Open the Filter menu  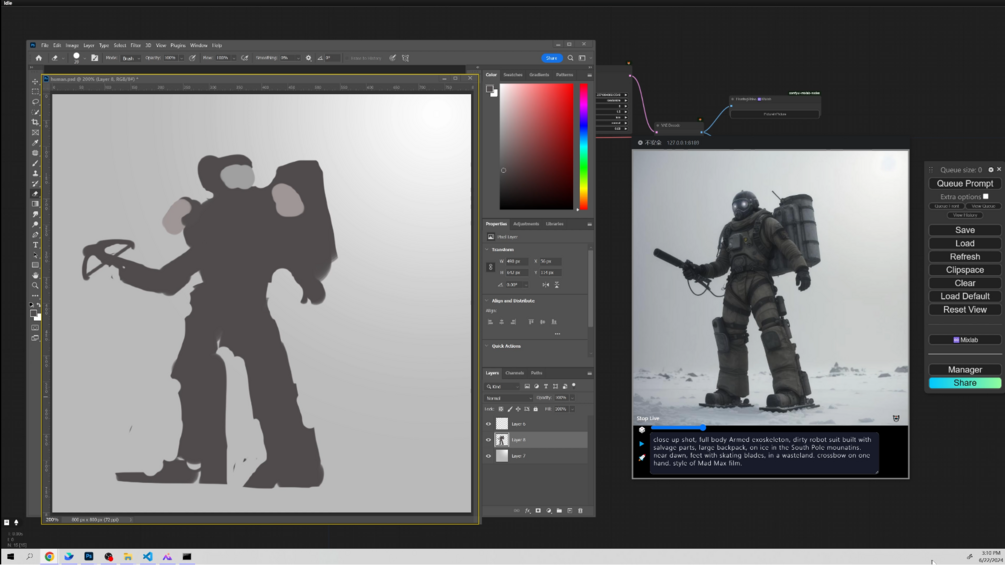135,45
